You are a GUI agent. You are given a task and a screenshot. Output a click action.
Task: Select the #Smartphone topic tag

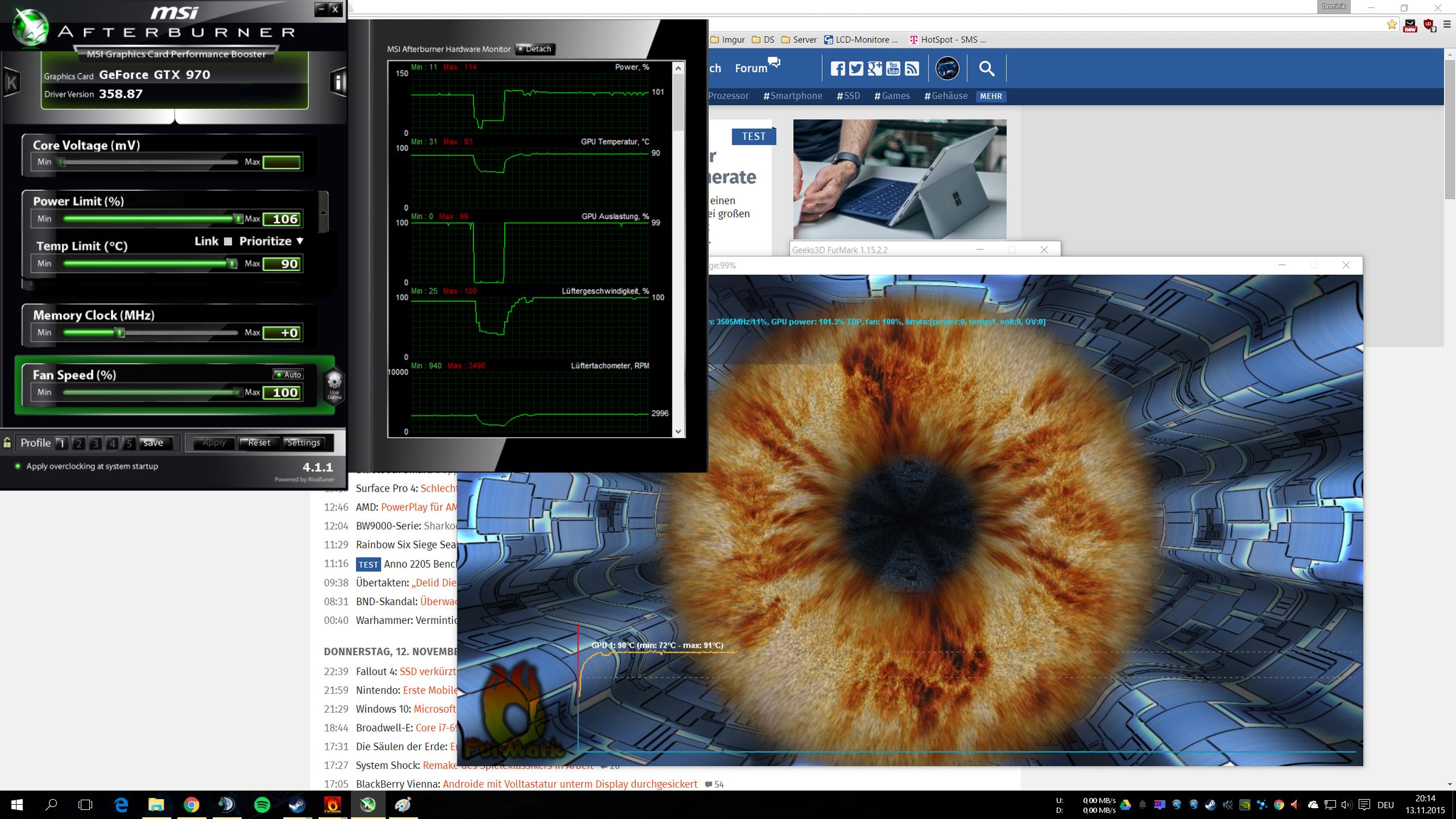[793, 96]
